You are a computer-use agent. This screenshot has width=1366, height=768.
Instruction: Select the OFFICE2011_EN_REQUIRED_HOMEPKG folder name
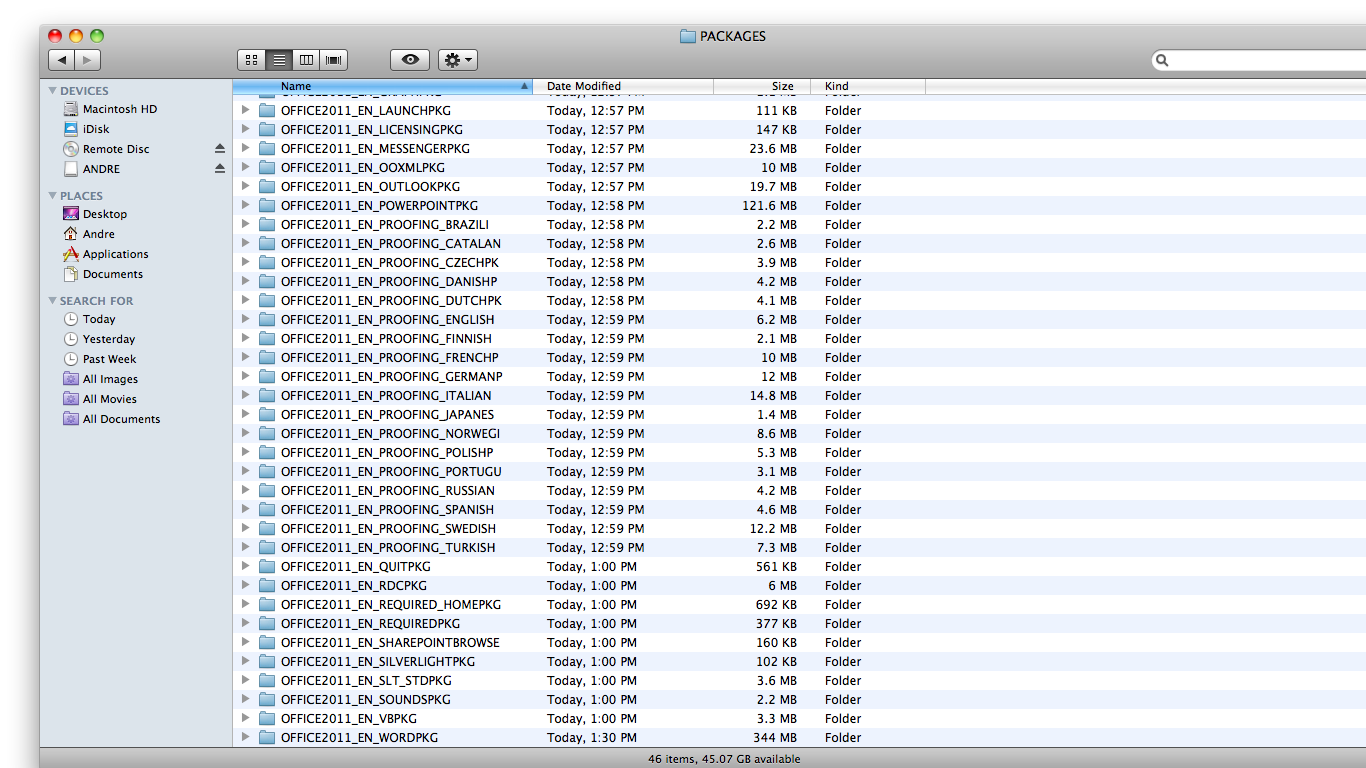391,604
